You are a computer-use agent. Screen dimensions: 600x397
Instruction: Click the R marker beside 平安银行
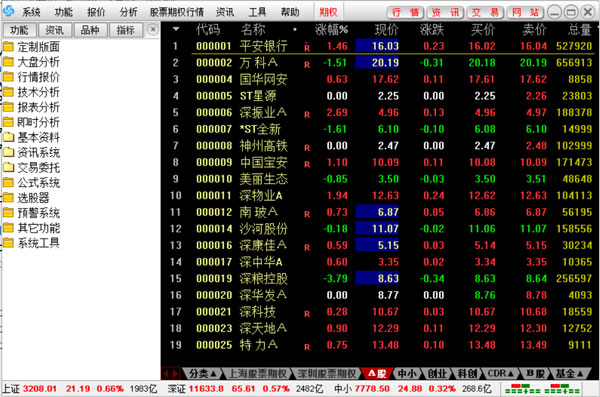tap(307, 47)
